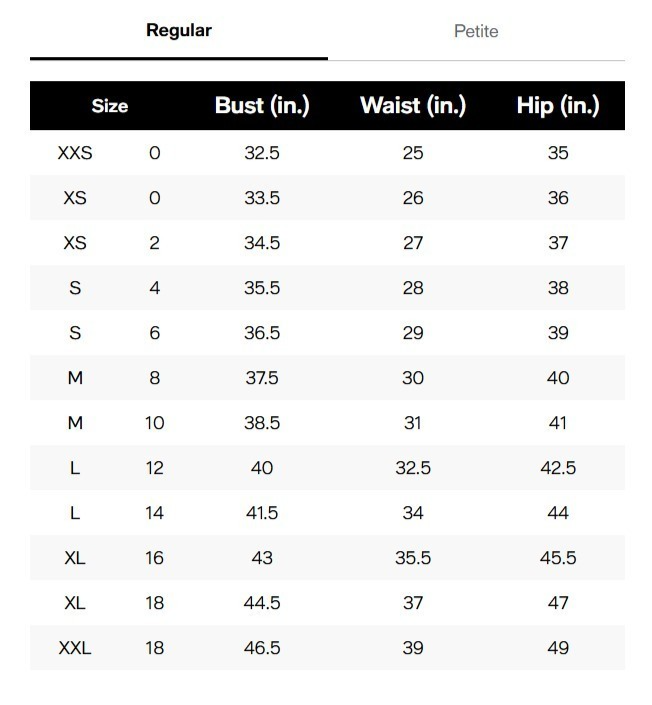Screen dimensions: 652x705
Task: Switch to the Petite tab
Action: tap(476, 31)
